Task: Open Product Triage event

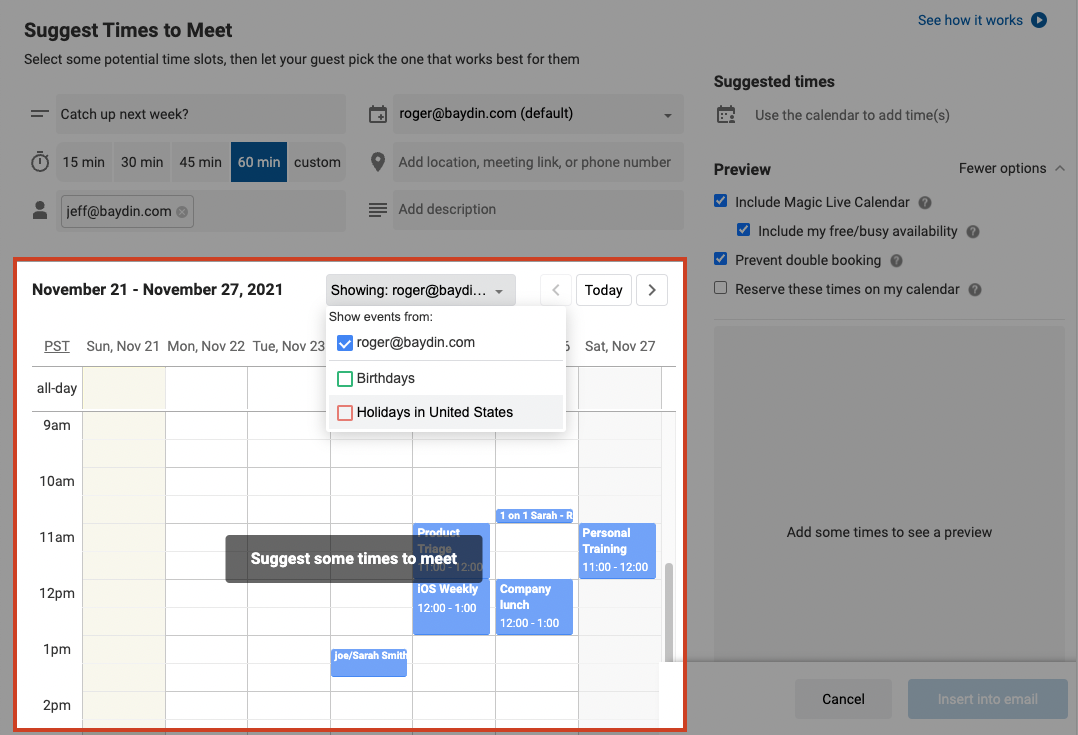Action: pos(451,551)
